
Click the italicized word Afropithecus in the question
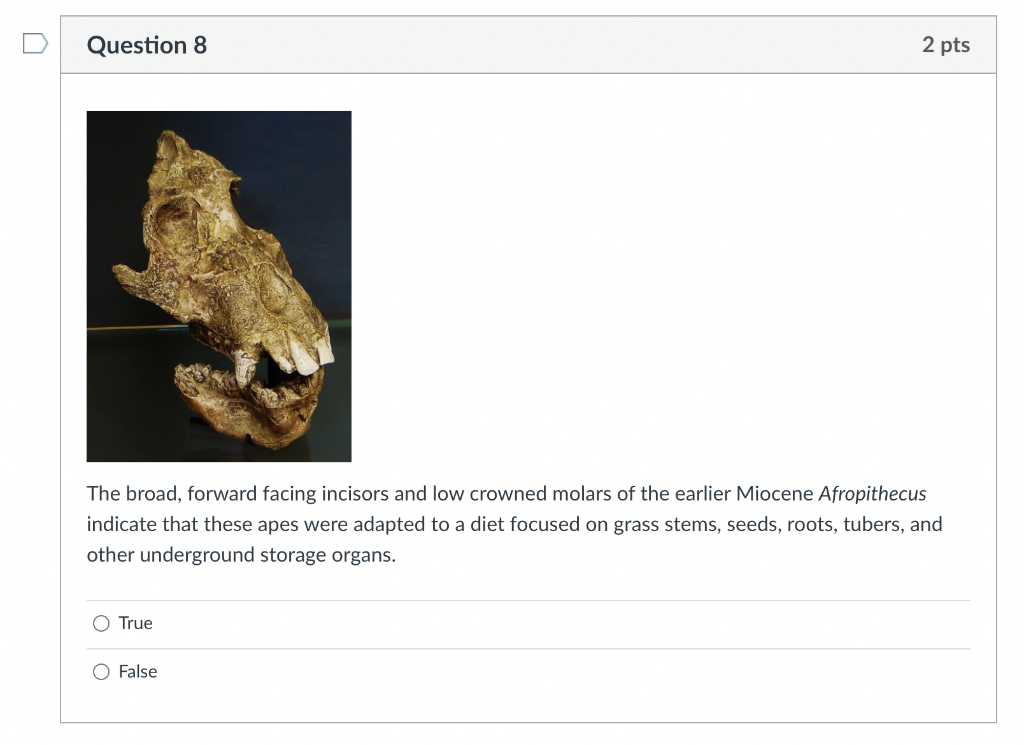871,493
